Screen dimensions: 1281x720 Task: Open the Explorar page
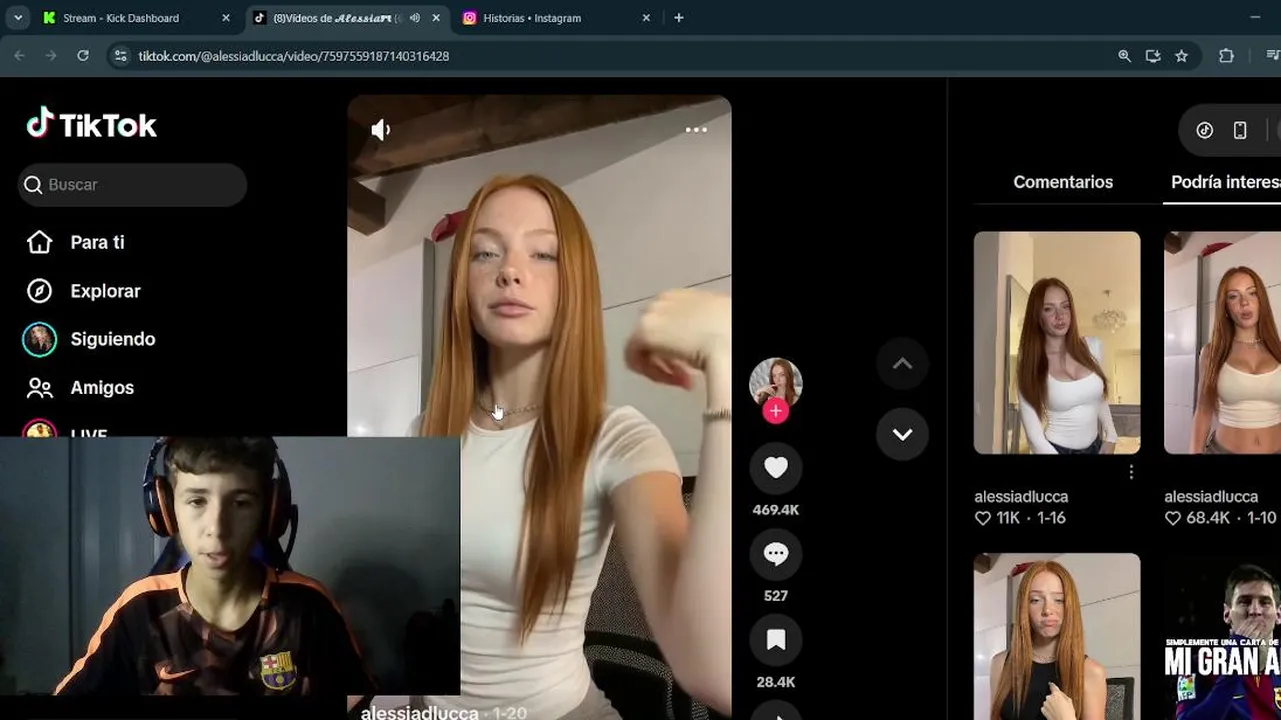pos(105,291)
